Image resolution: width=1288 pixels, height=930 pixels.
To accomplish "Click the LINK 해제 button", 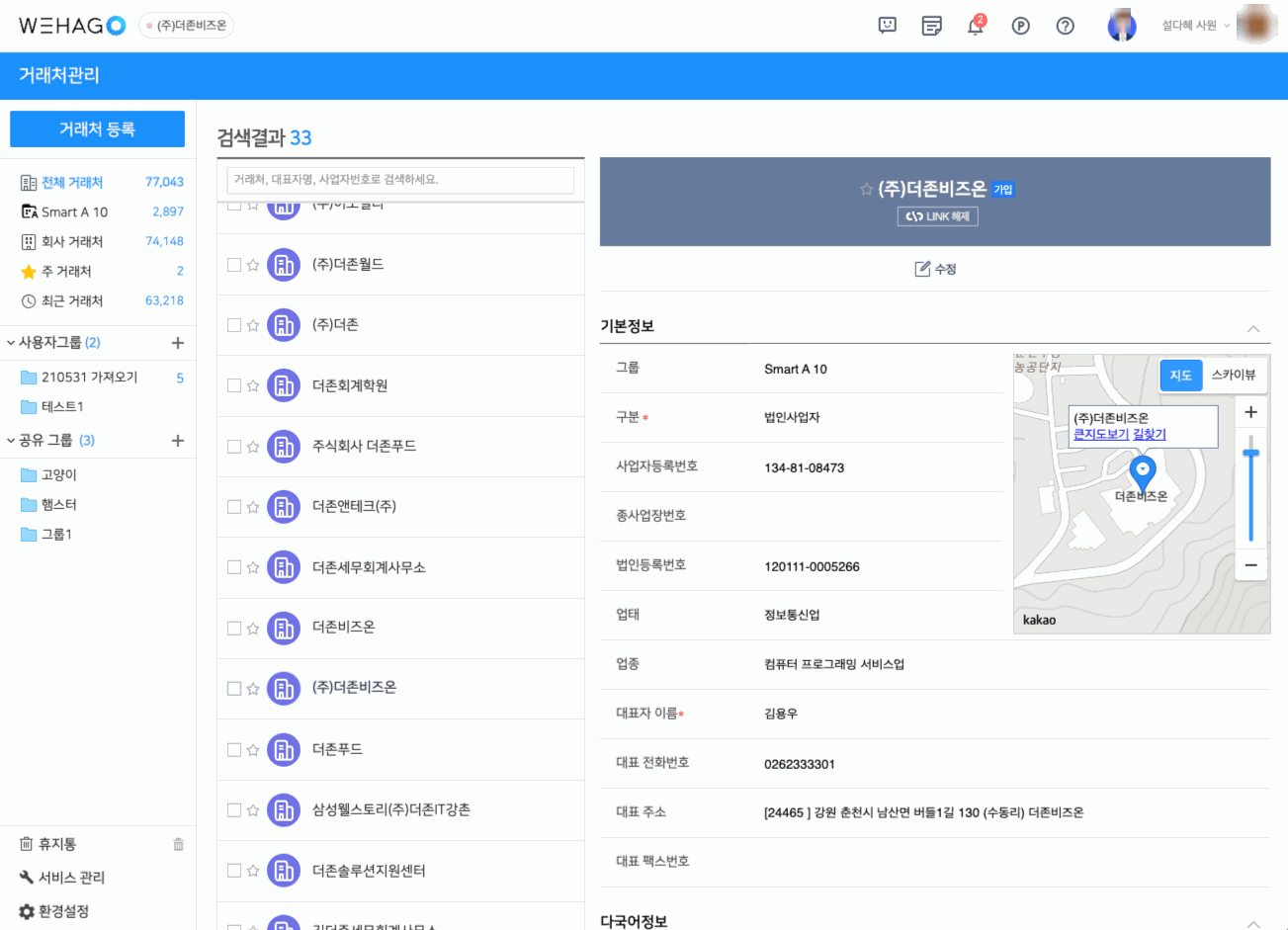I will tap(937, 216).
